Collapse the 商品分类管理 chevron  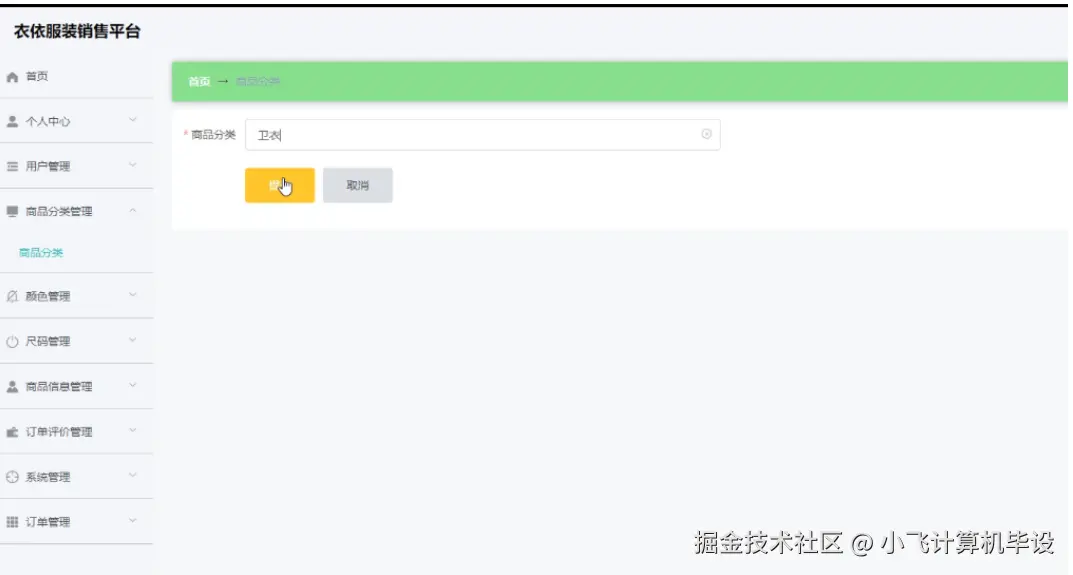[x=133, y=210]
